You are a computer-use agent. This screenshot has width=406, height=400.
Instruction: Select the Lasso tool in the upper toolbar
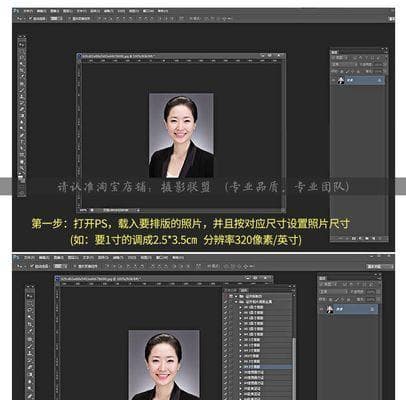click(22, 57)
